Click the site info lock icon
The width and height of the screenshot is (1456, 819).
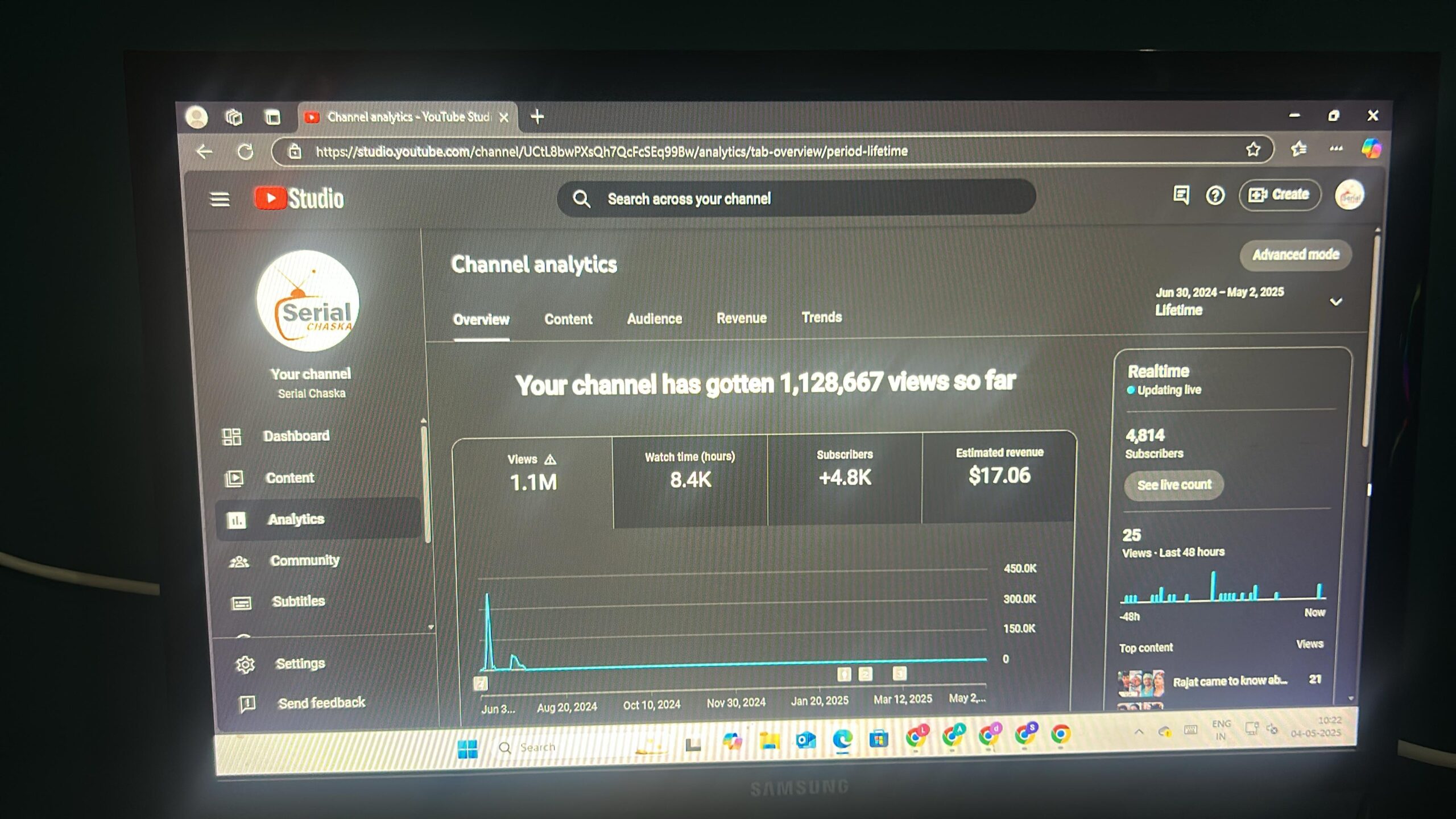coord(295,151)
